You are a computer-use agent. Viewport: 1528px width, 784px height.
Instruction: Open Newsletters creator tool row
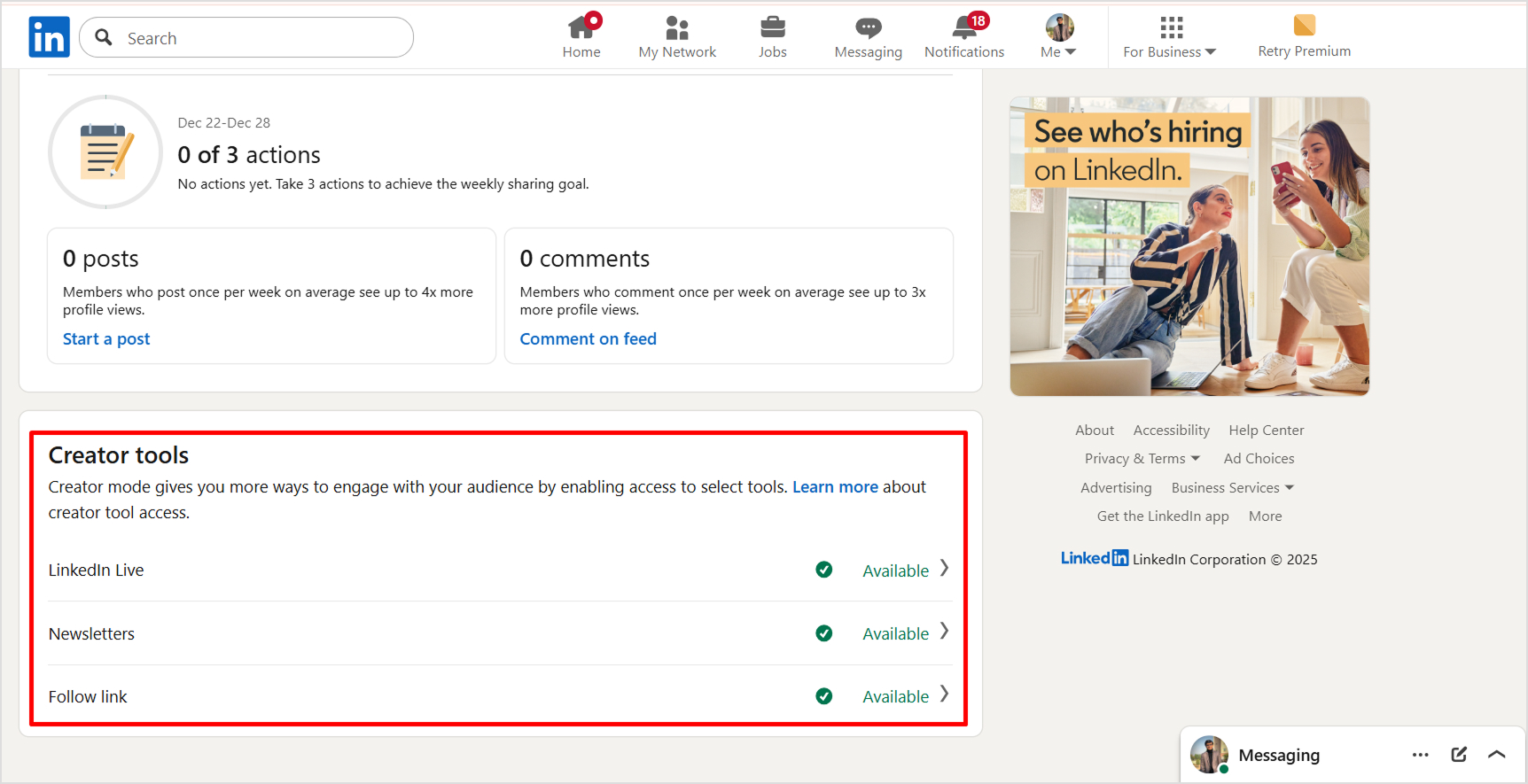tap(498, 633)
